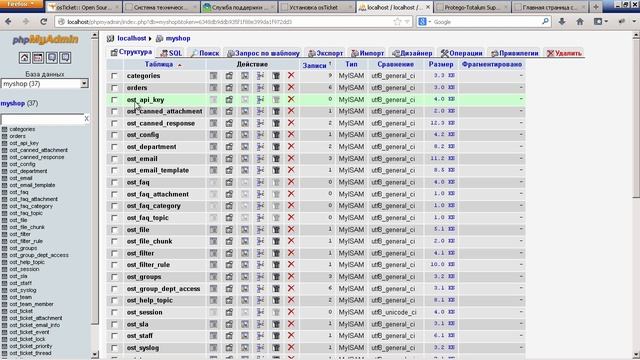Switch to the SQL tab
Screen dimensions: 640x360
171,53
